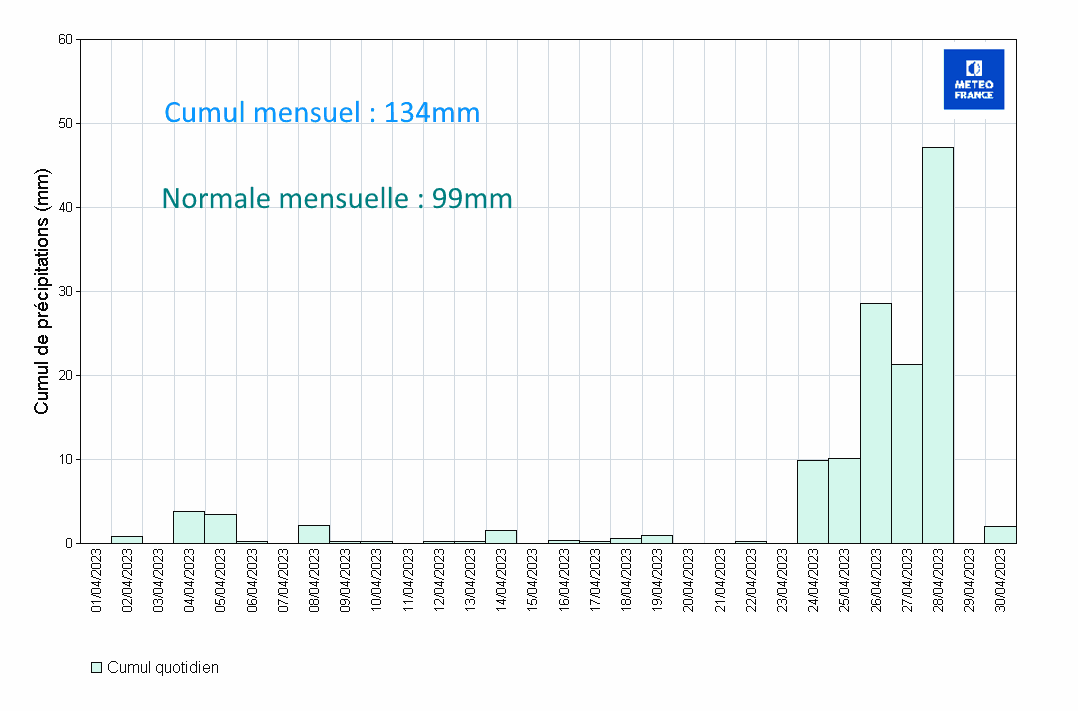Click the 60 label on the y-axis
Screen dimensions: 1078x711
coord(65,40)
